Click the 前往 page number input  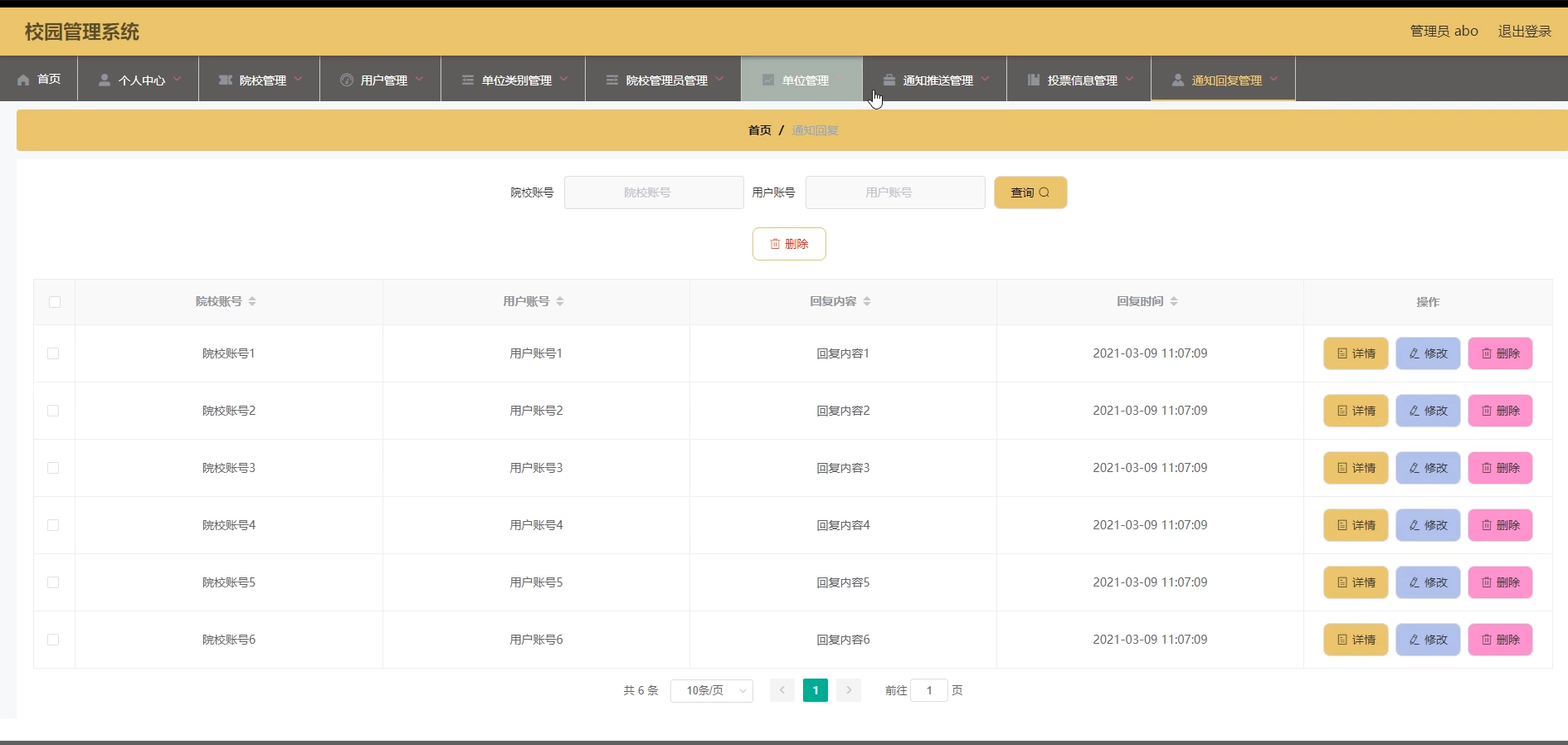tap(929, 690)
